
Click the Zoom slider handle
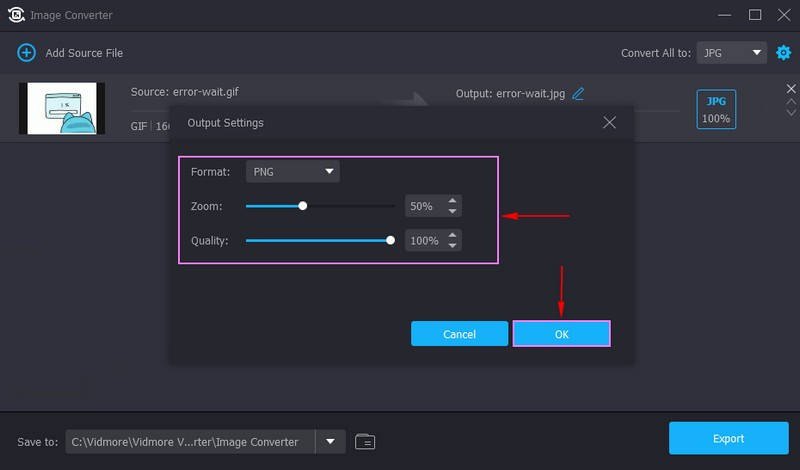[x=303, y=206]
